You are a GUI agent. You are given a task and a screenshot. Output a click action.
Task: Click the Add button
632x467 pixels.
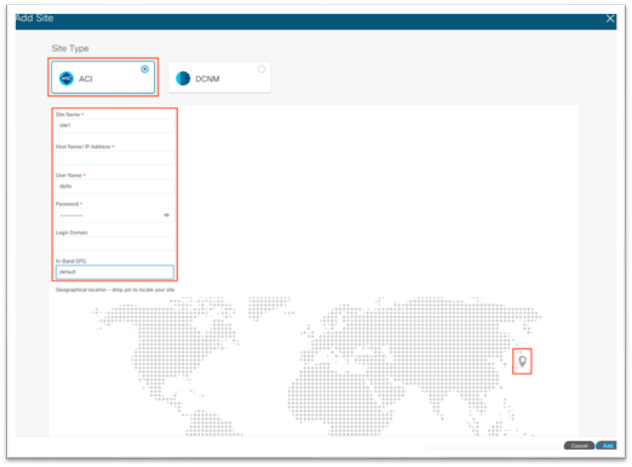click(607, 445)
